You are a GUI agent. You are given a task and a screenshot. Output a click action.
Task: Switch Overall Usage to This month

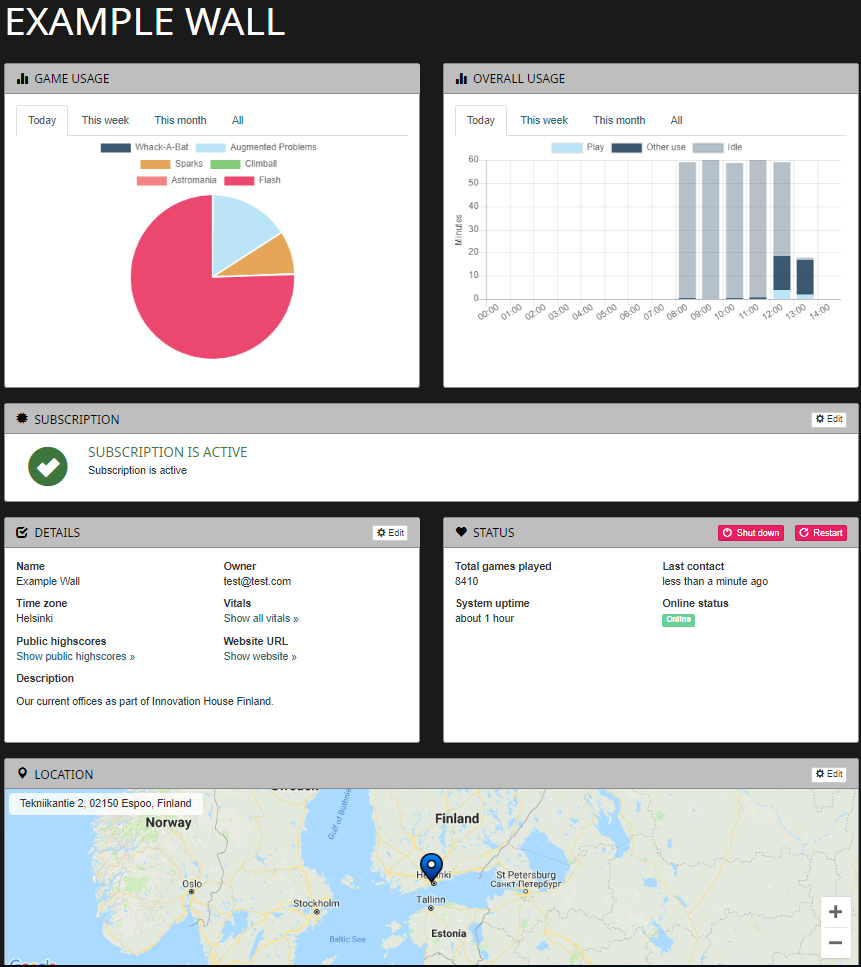pos(619,120)
